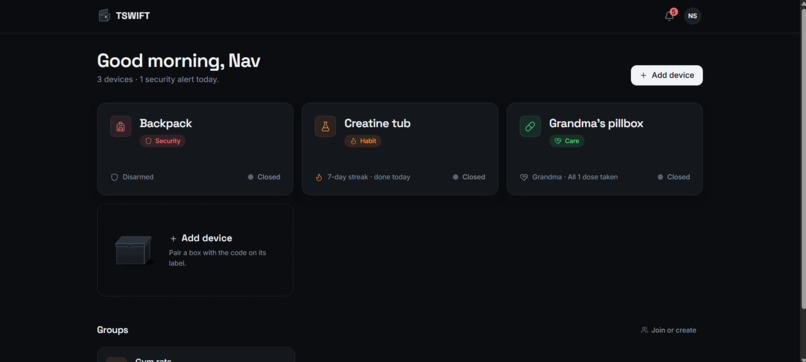Click the Grandma's pillbox pill icon
The image size is (806, 362).
(530, 126)
